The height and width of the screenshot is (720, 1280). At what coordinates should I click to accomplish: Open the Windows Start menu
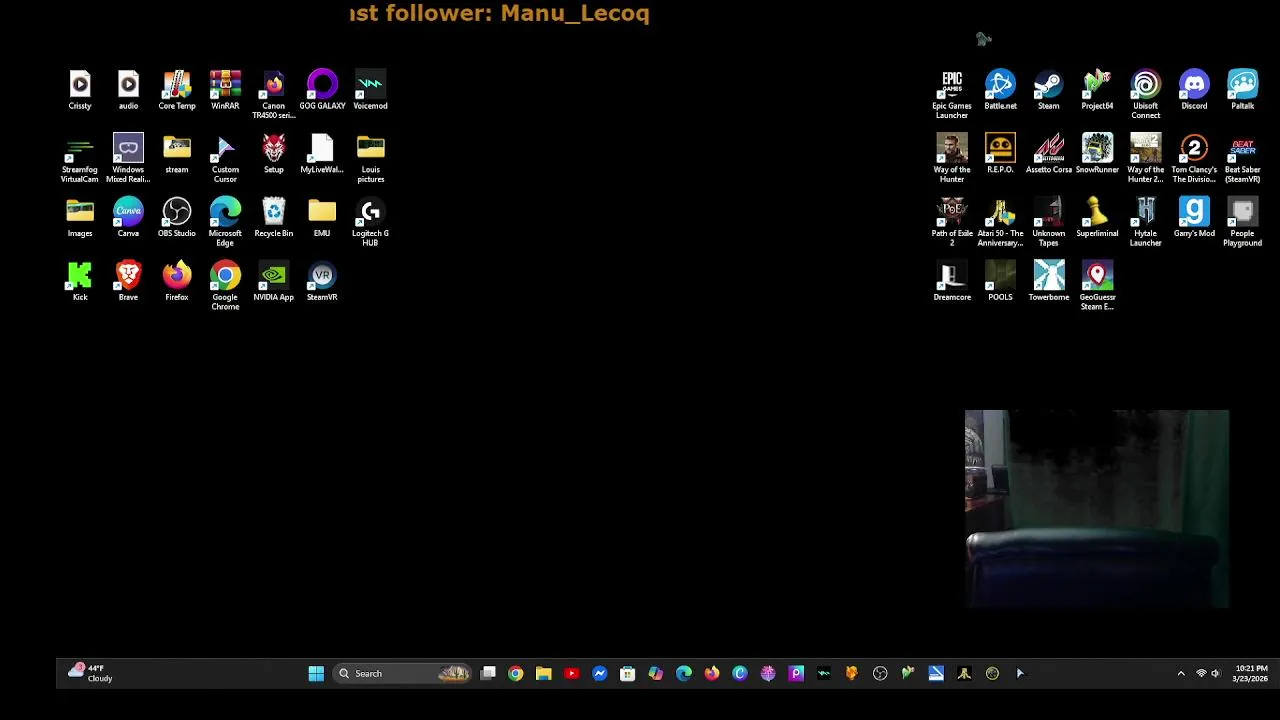click(316, 674)
